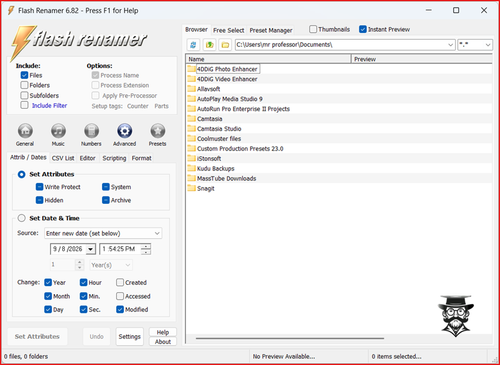This screenshot has width=500, height=365.
Task: Click the Parts setup tag link
Action: [161, 106]
